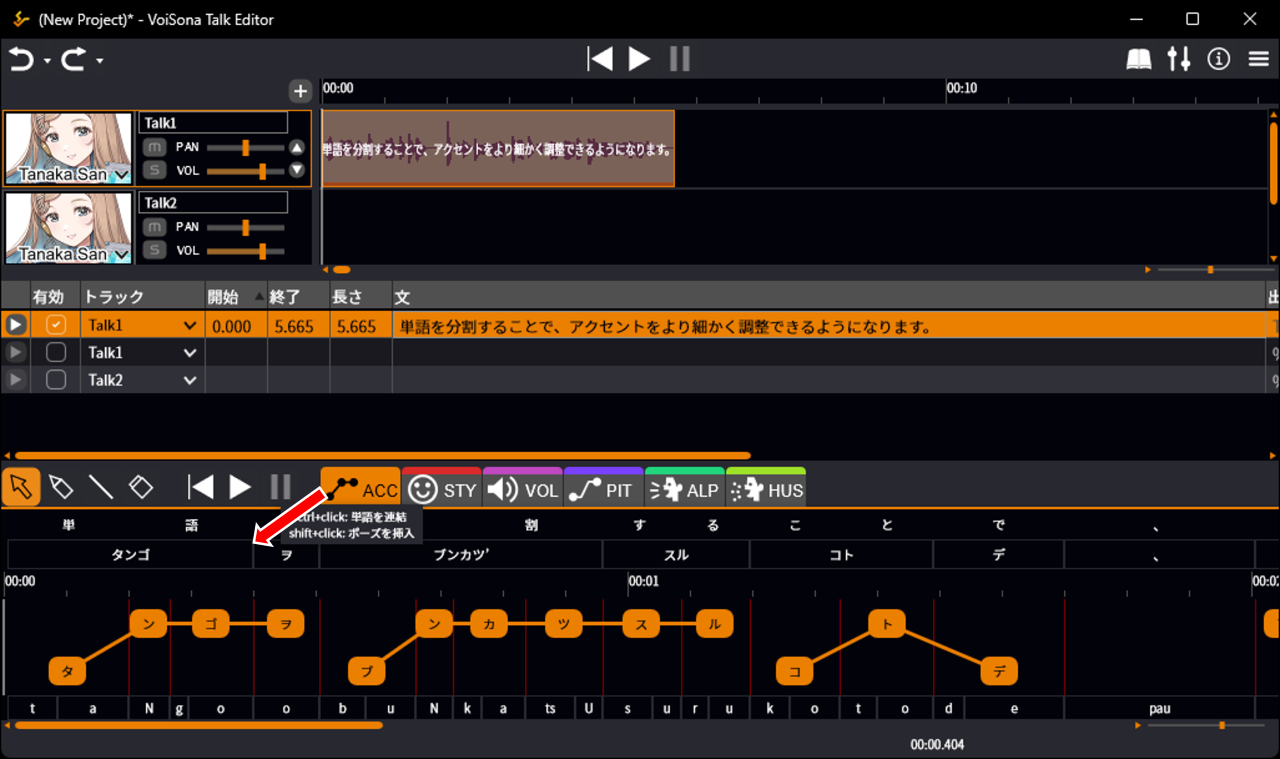Mute the Talk1 track
This screenshot has width=1280, height=759.
tap(154, 147)
